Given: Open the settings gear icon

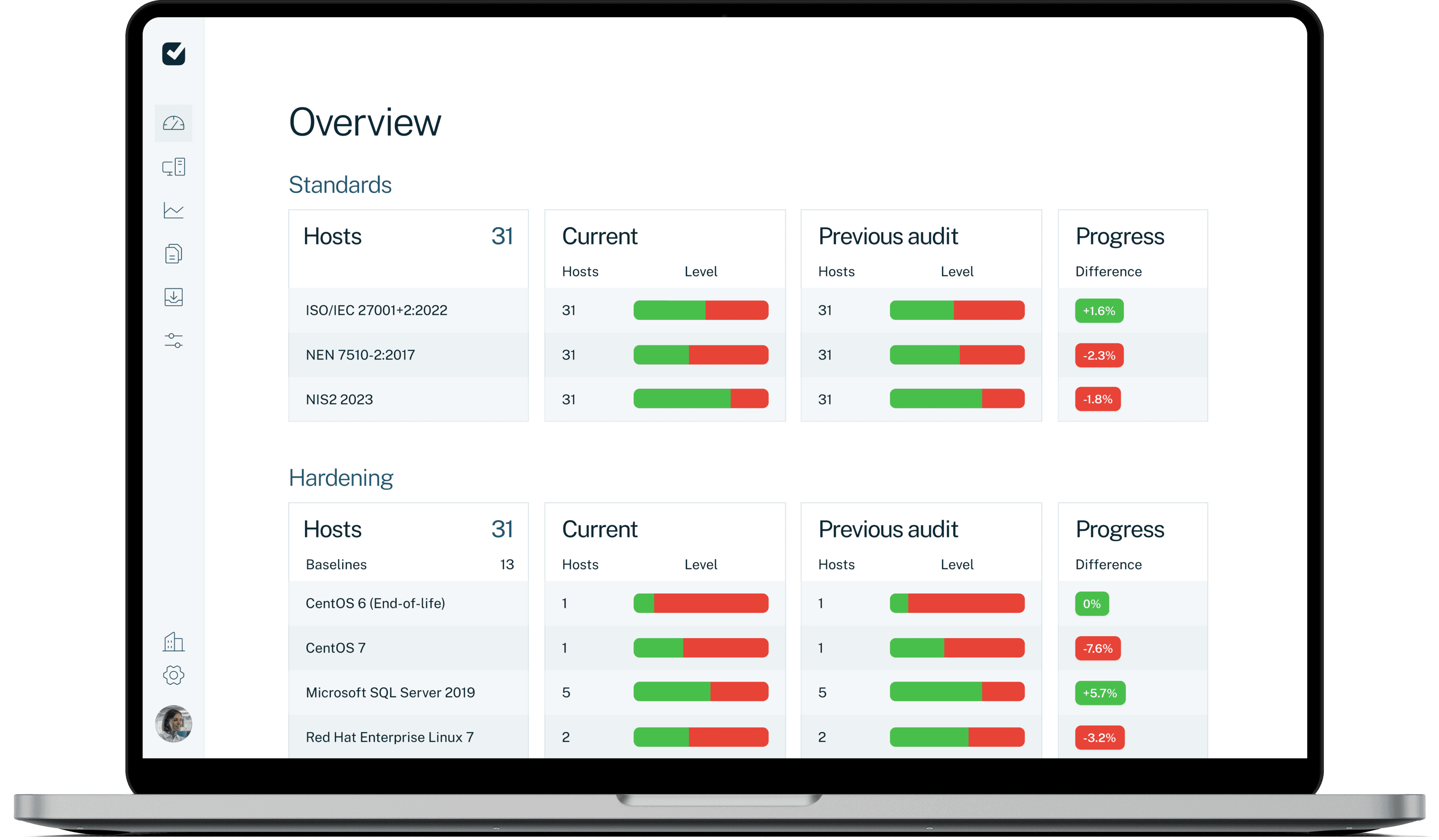Looking at the screenshot, I should (174, 675).
